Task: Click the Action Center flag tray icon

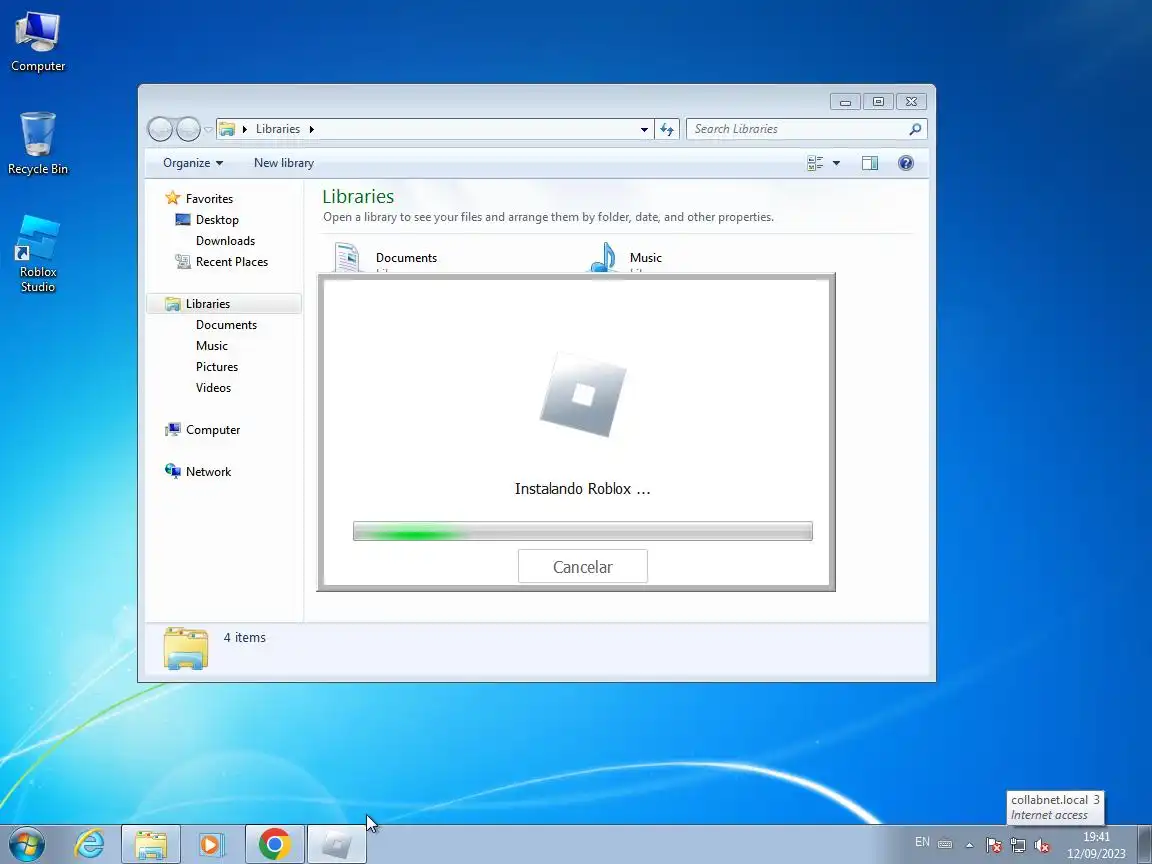Action: point(993,845)
